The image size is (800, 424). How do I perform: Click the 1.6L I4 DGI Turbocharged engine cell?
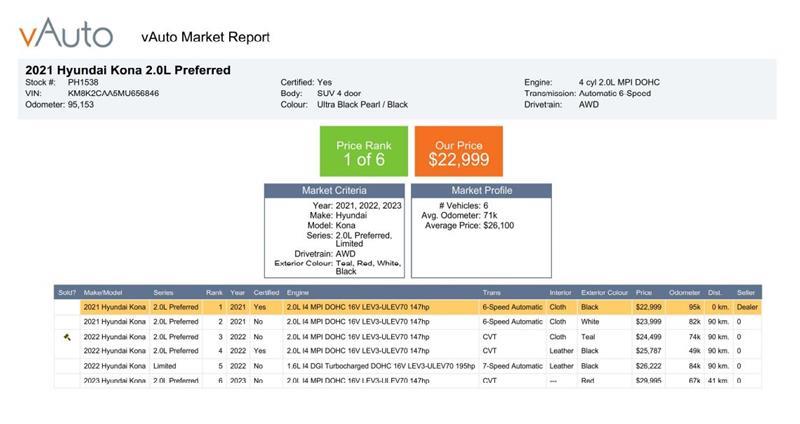pos(381,366)
